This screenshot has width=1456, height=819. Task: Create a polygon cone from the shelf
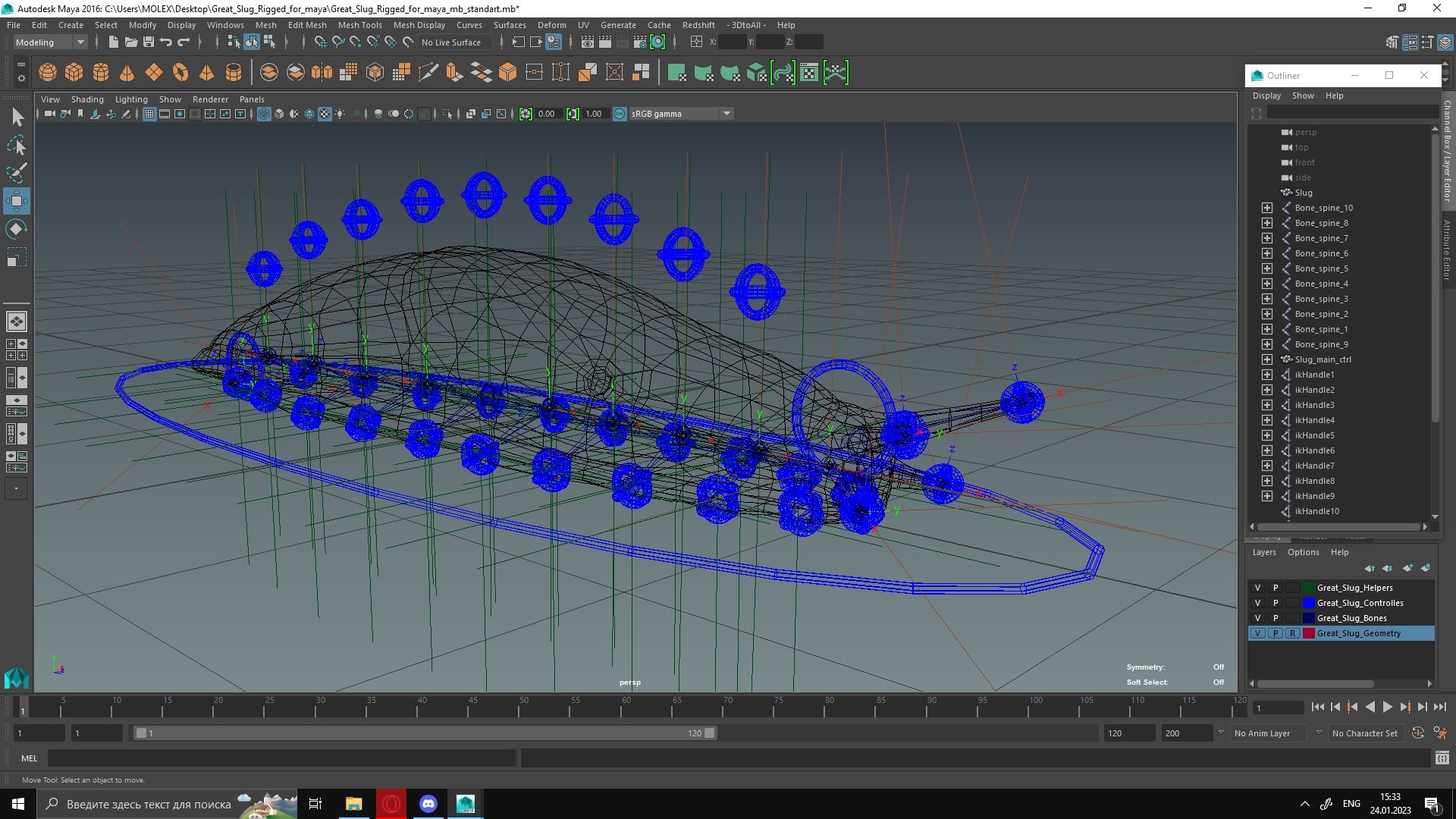127,72
